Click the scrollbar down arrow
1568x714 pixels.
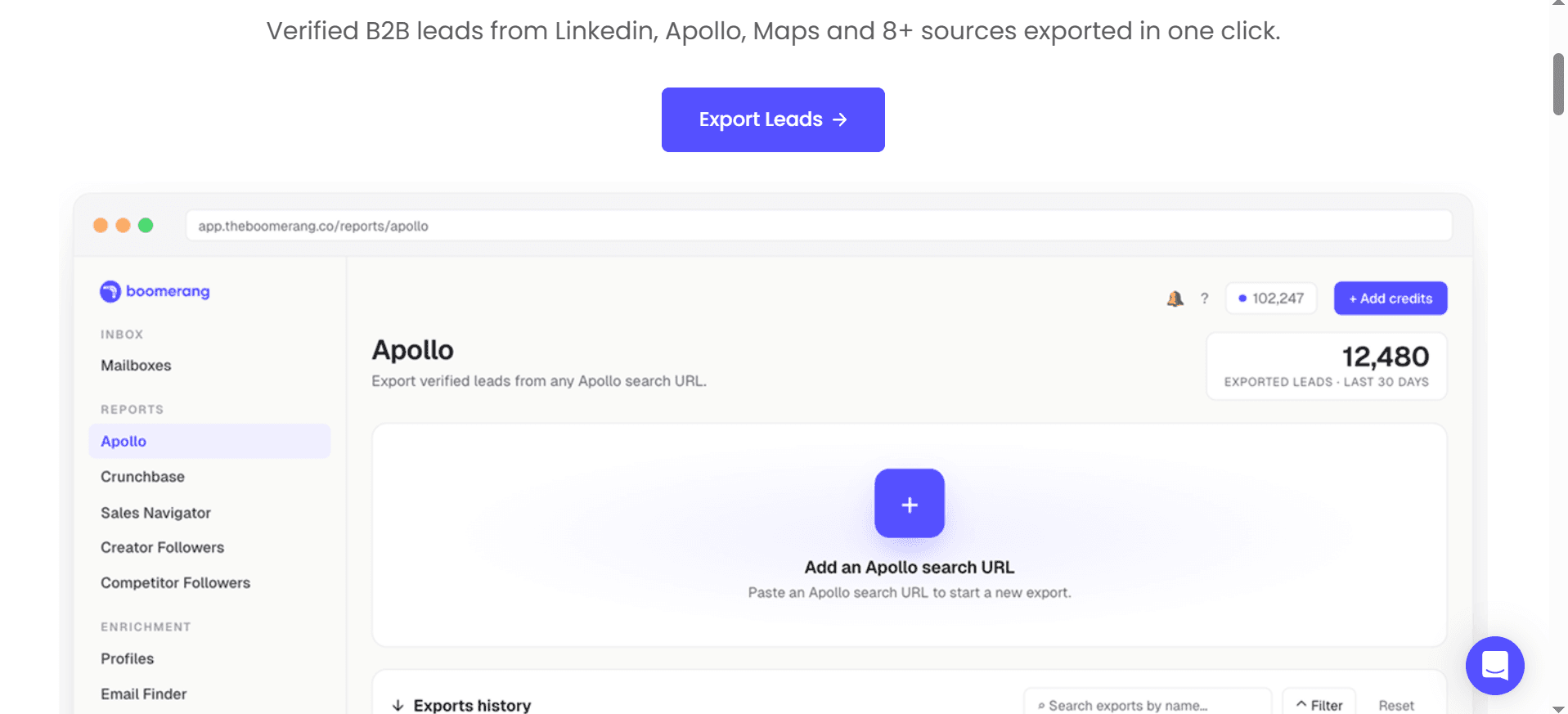(x=1558, y=708)
